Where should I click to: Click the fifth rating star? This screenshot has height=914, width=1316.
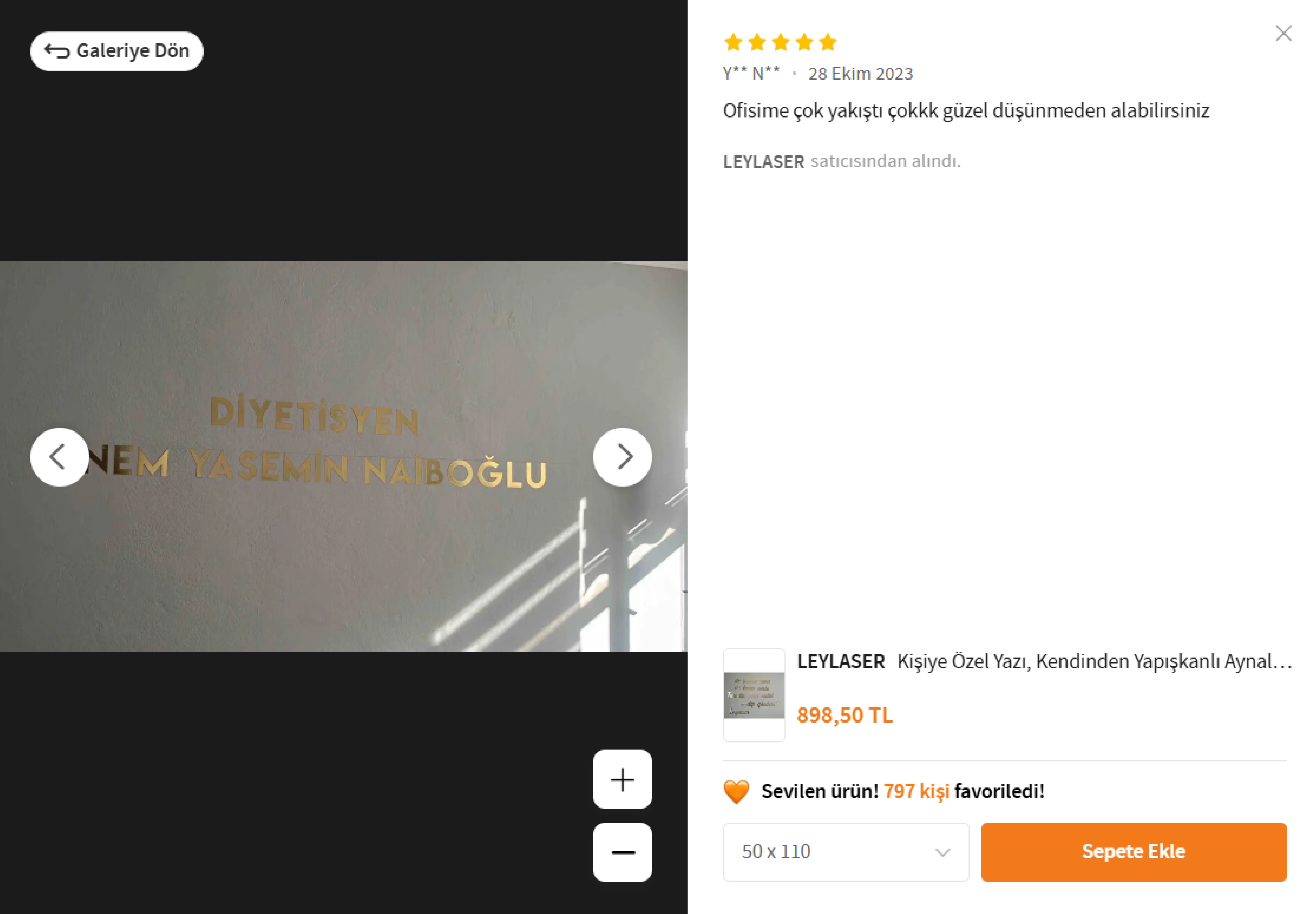[x=828, y=42]
